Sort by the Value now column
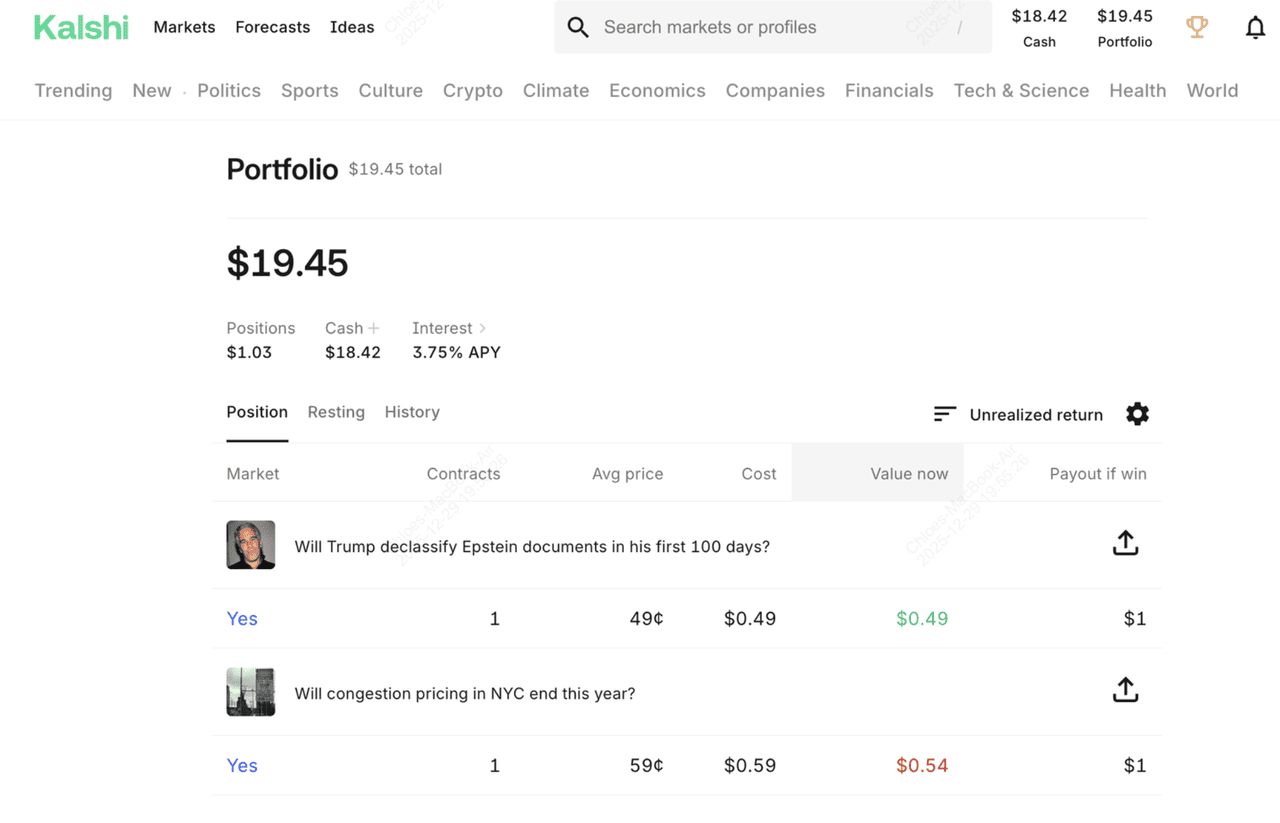 908,474
